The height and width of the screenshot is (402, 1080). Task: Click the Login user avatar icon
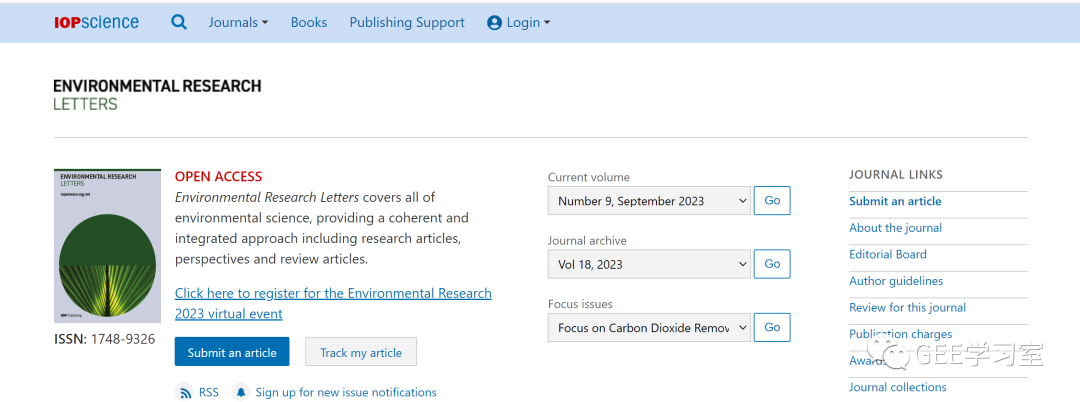click(494, 23)
